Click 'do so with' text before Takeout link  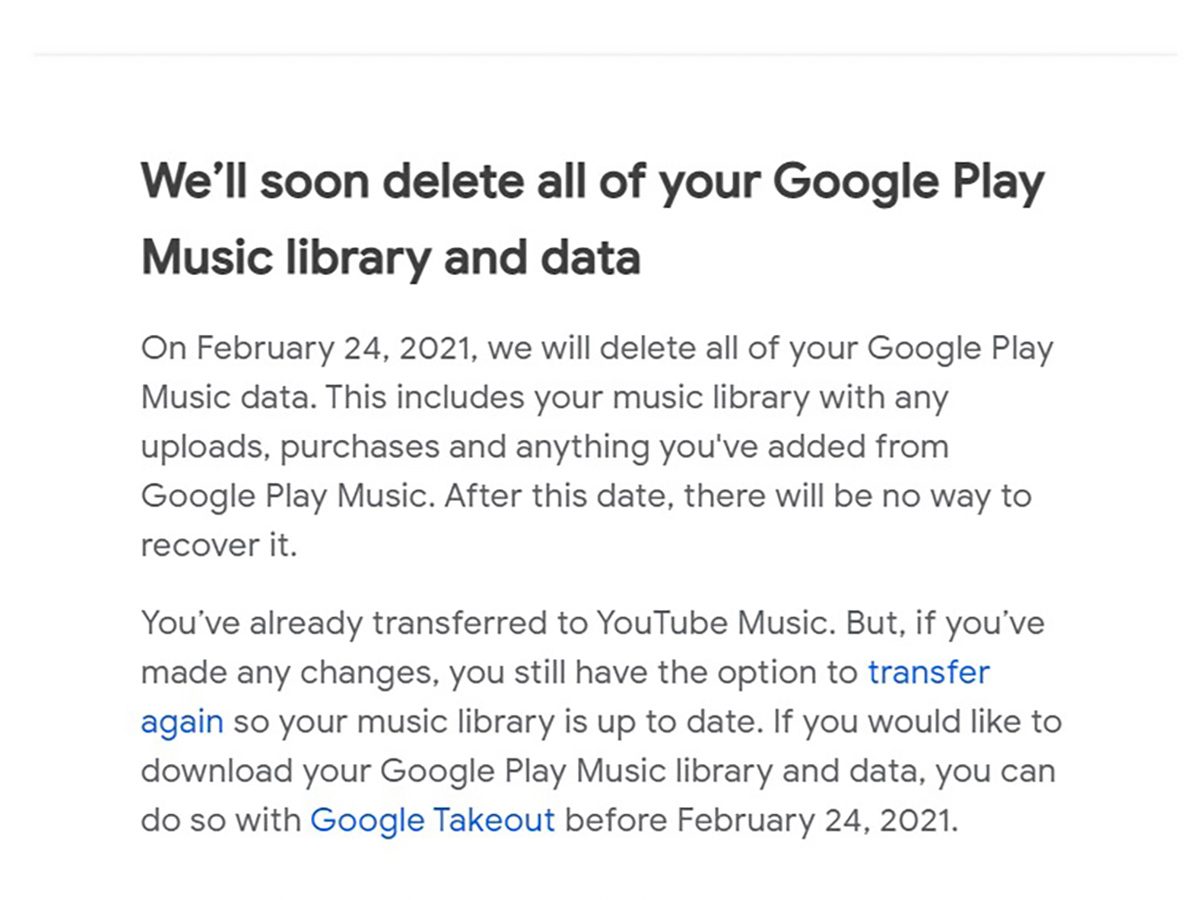click(x=220, y=820)
